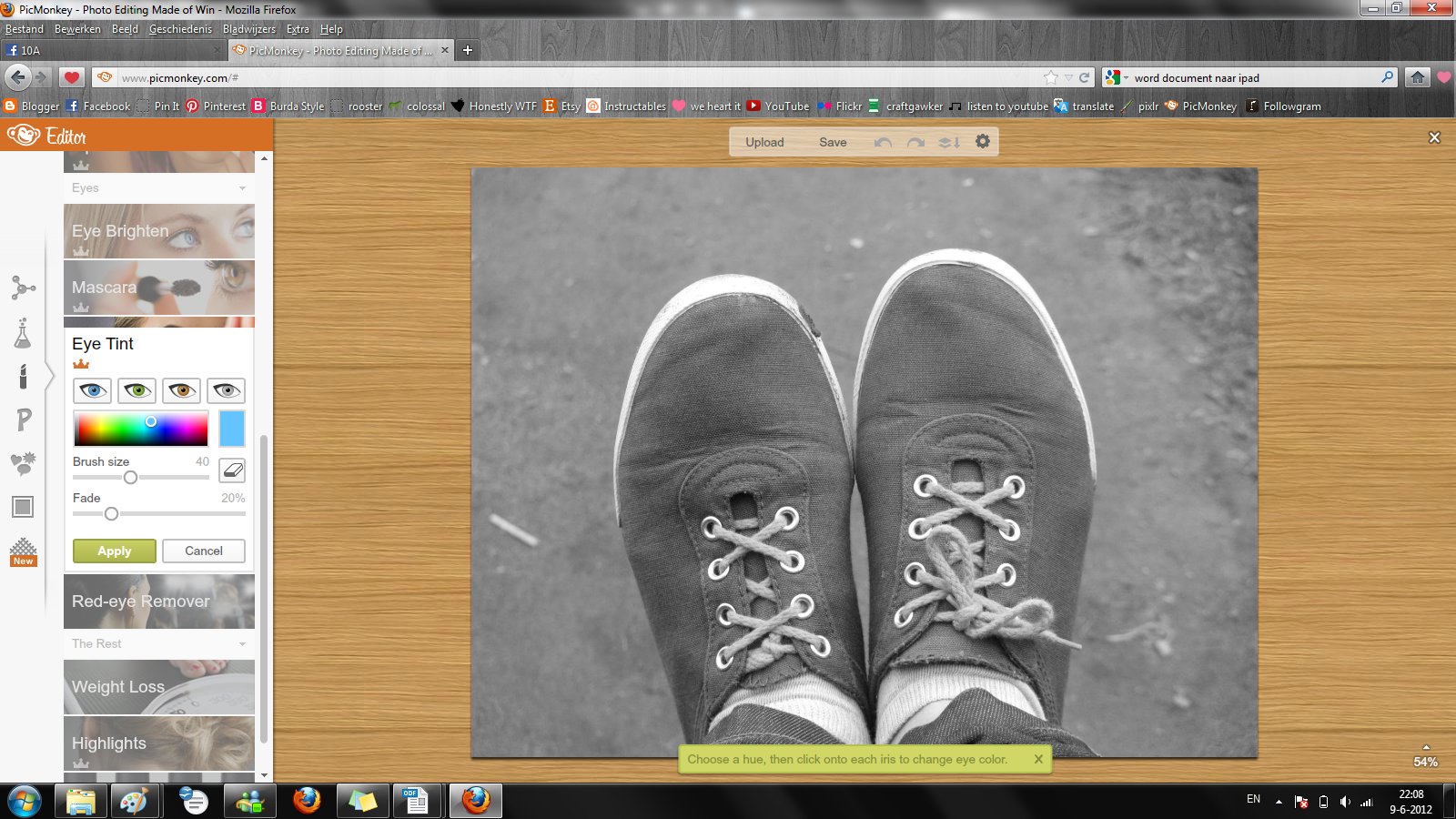Image resolution: width=1456 pixels, height=819 pixels.
Task: Click the layers merge icon in toolbar
Action: coord(949,142)
